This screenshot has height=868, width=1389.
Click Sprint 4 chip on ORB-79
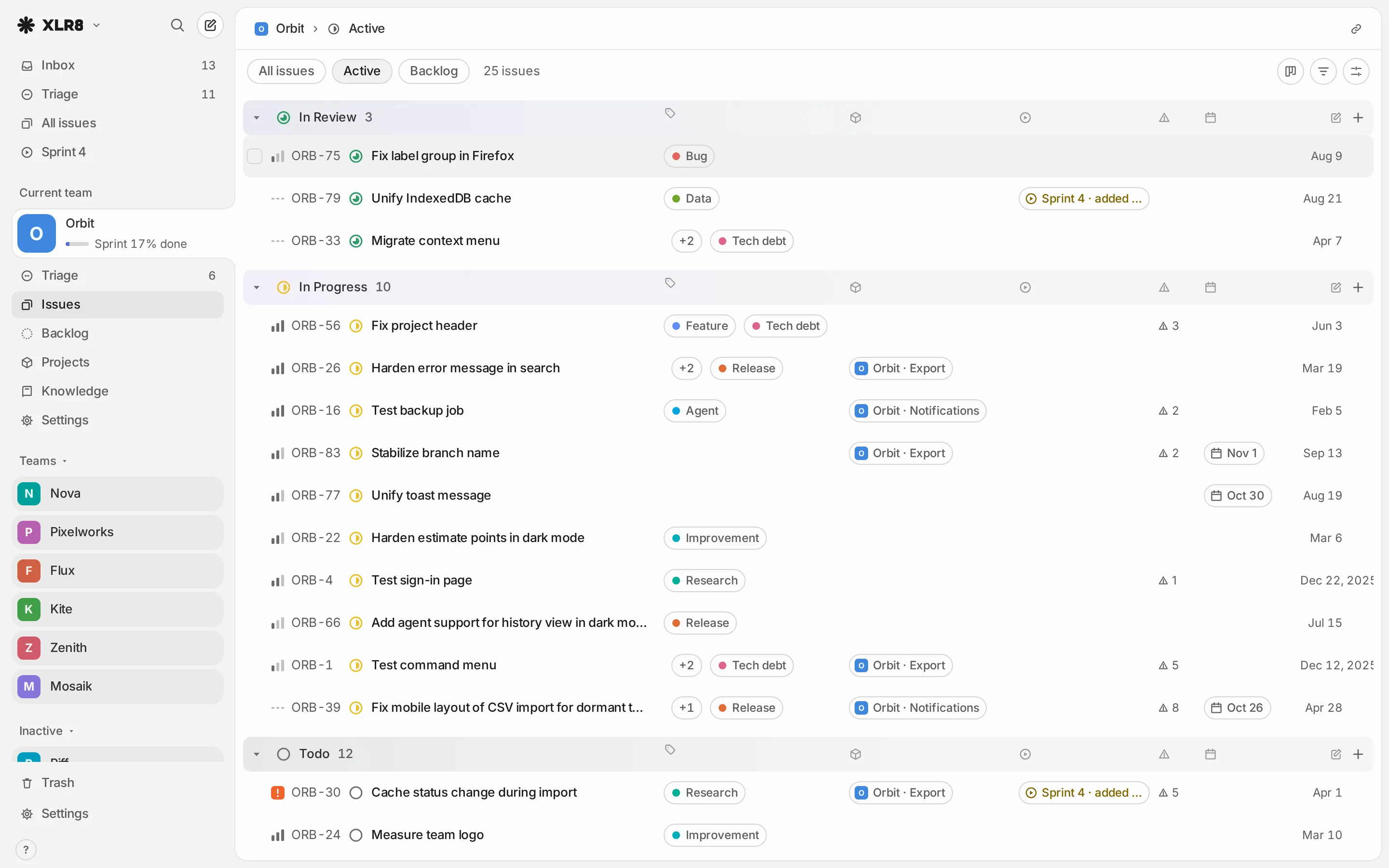(1084, 199)
